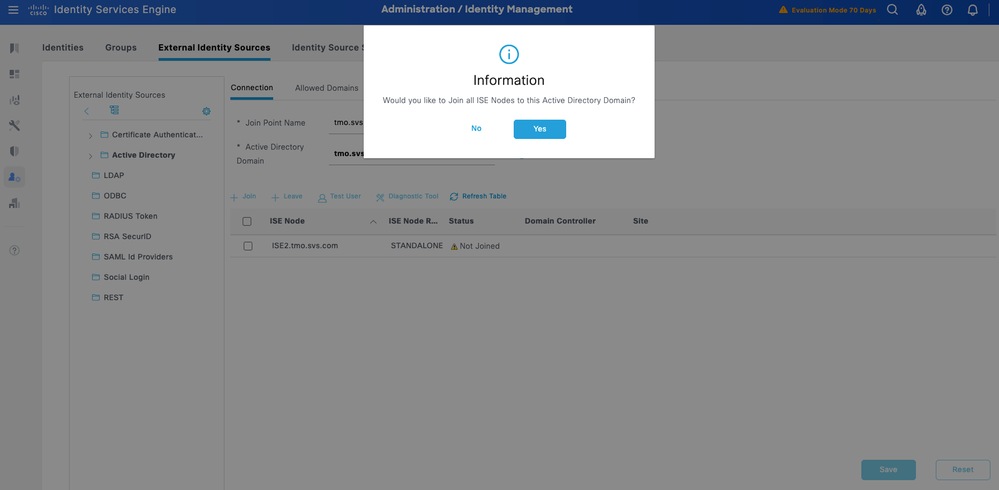999x490 pixels.
Task: Click the ISE Node R... column header
Action: point(413,221)
